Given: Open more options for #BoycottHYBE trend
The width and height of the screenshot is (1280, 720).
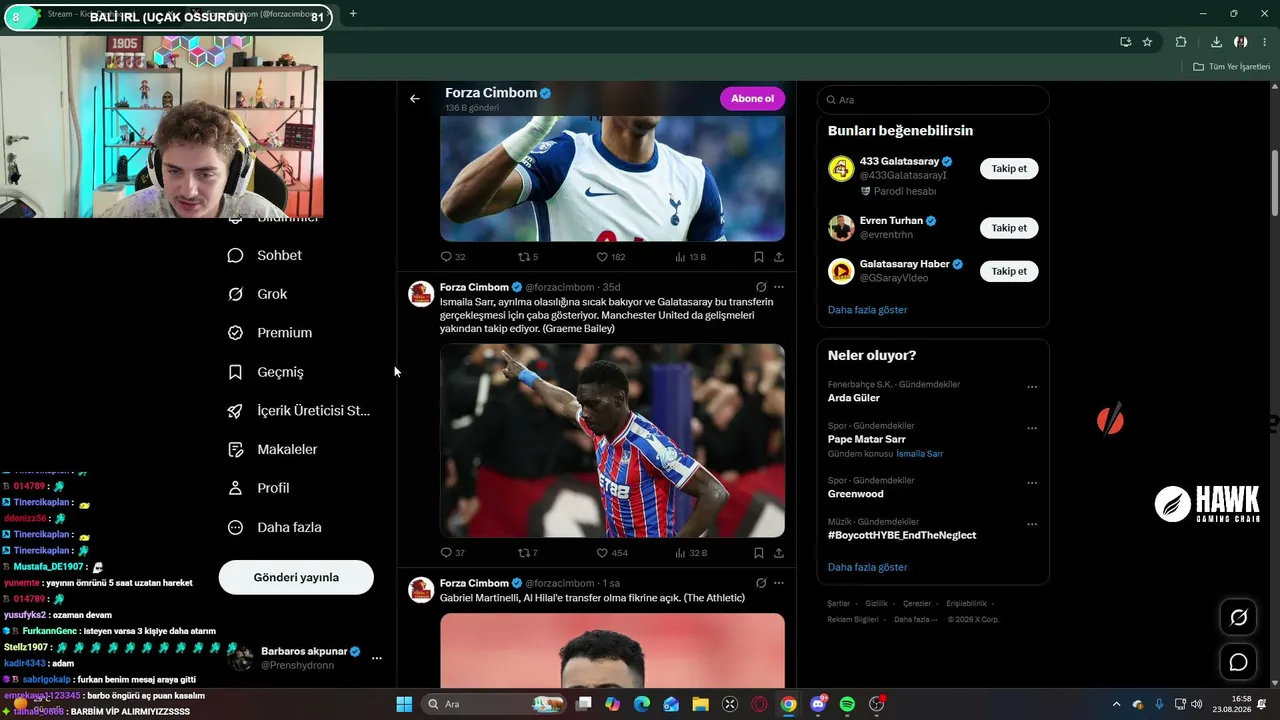Looking at the screenshot, I should point(1032,524).
